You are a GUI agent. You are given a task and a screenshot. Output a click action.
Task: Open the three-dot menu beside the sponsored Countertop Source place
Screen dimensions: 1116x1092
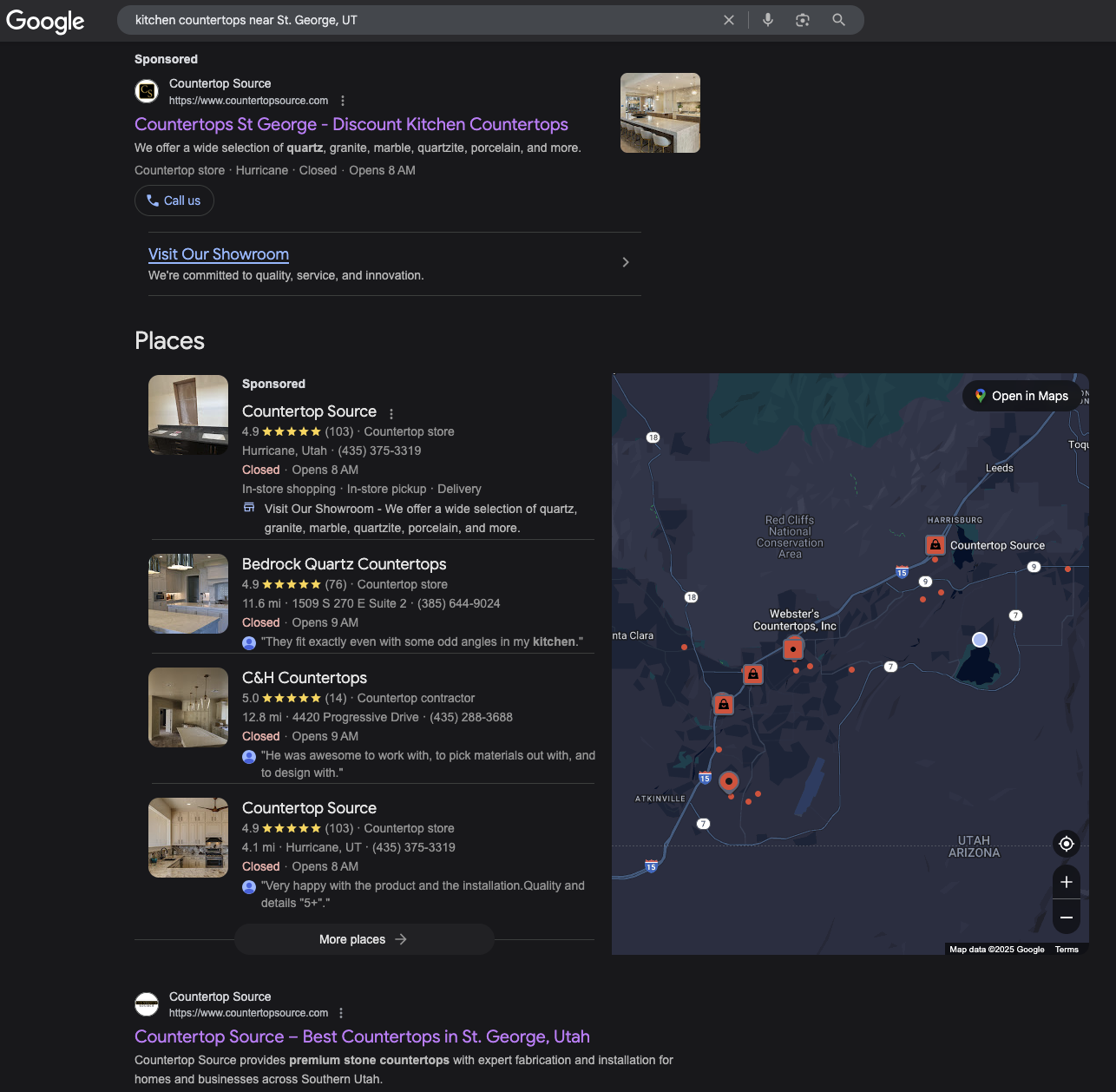point(391,414)
